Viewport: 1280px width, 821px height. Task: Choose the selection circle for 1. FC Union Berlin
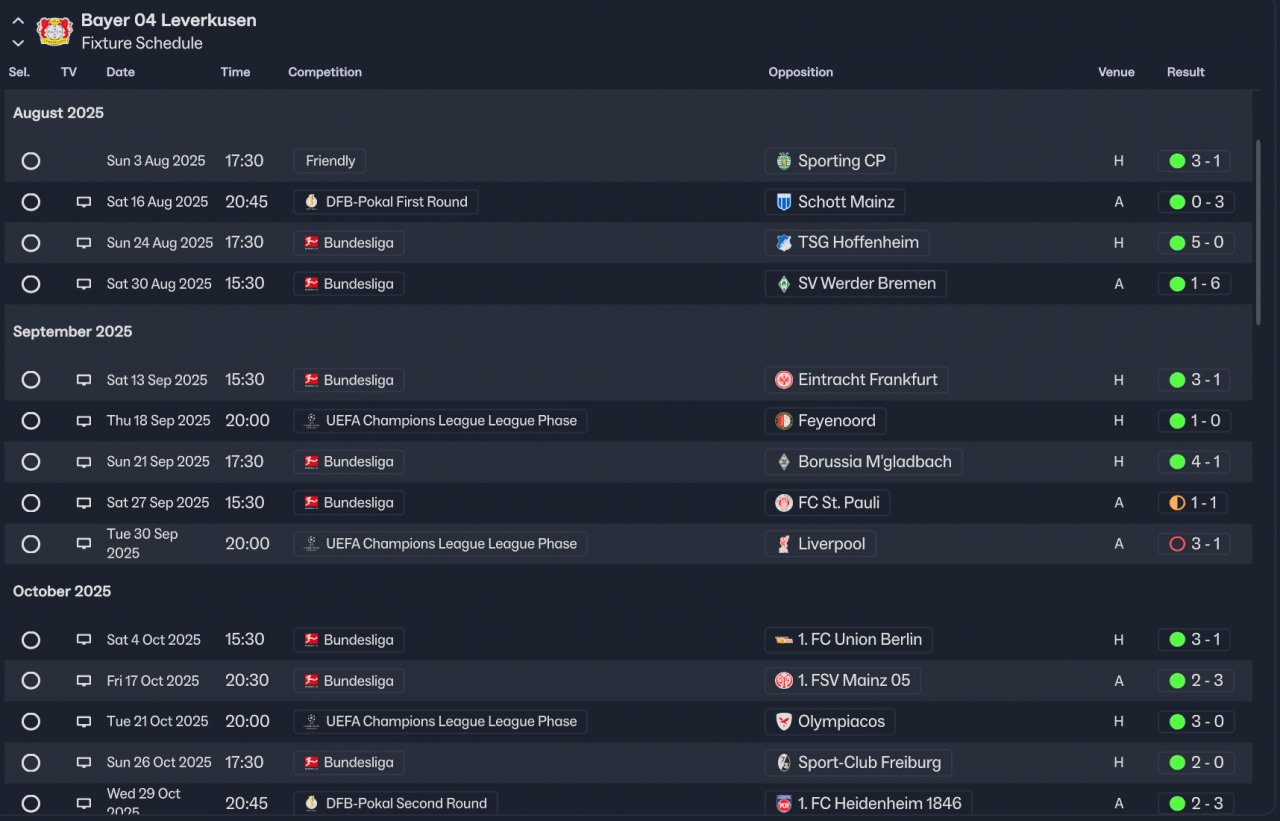[31, 640]
